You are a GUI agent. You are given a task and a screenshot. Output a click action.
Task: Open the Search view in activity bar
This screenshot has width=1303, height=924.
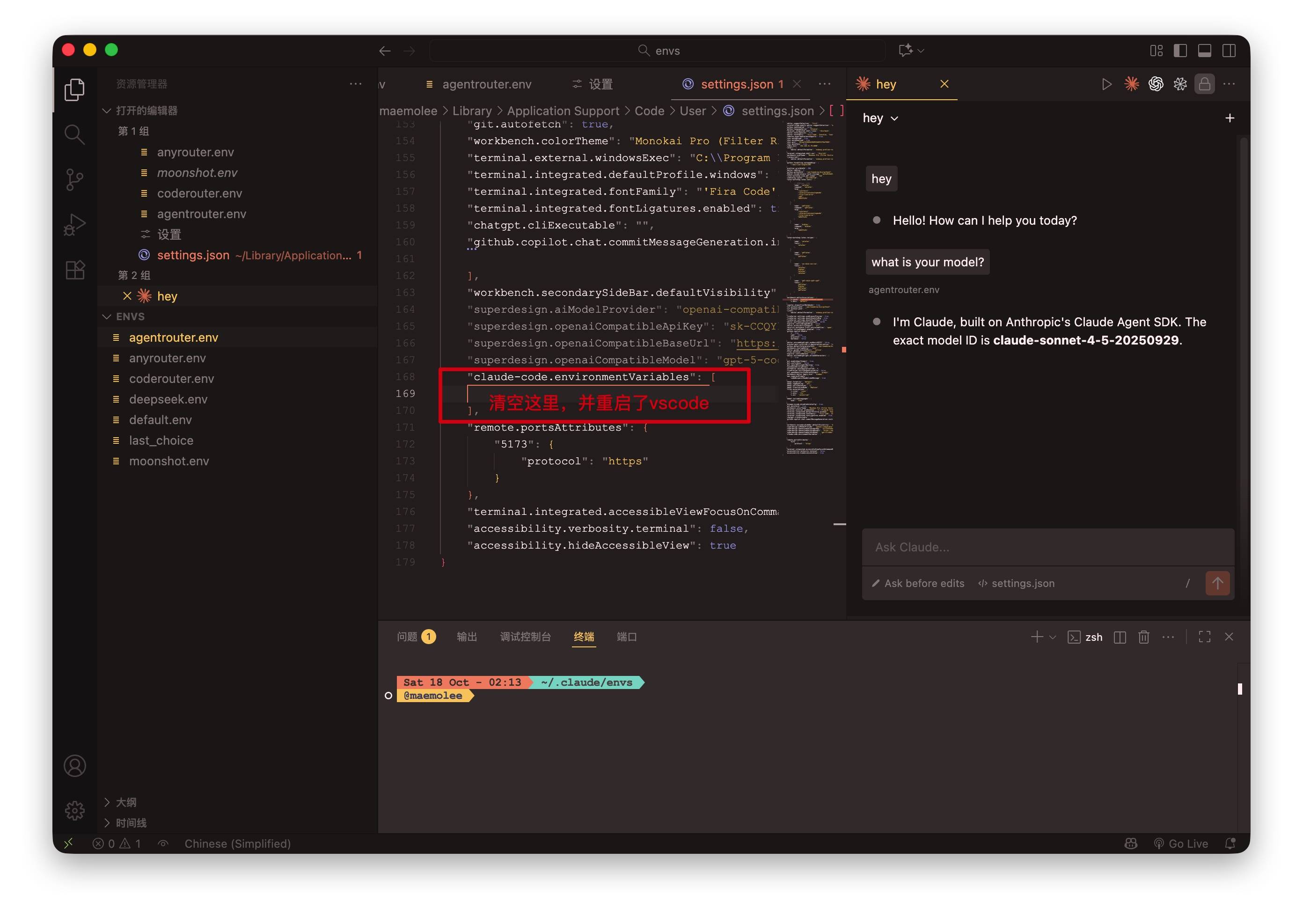[74, 135]
